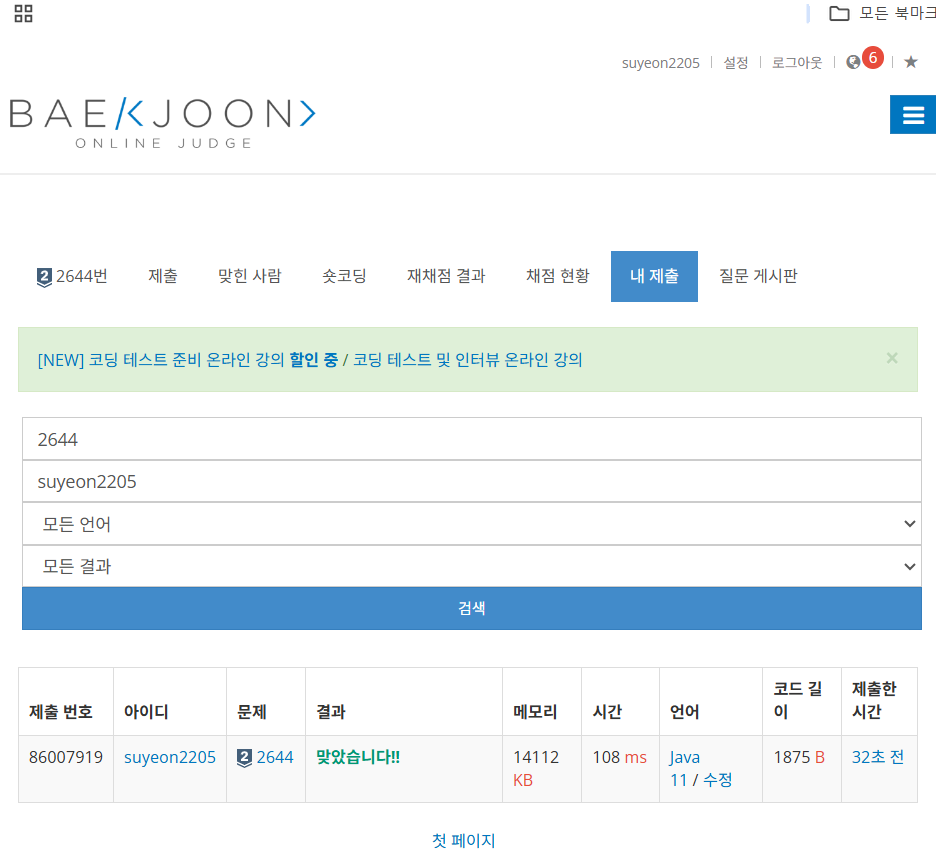Open the suyeon2205 link in the table row

(170, 757)
